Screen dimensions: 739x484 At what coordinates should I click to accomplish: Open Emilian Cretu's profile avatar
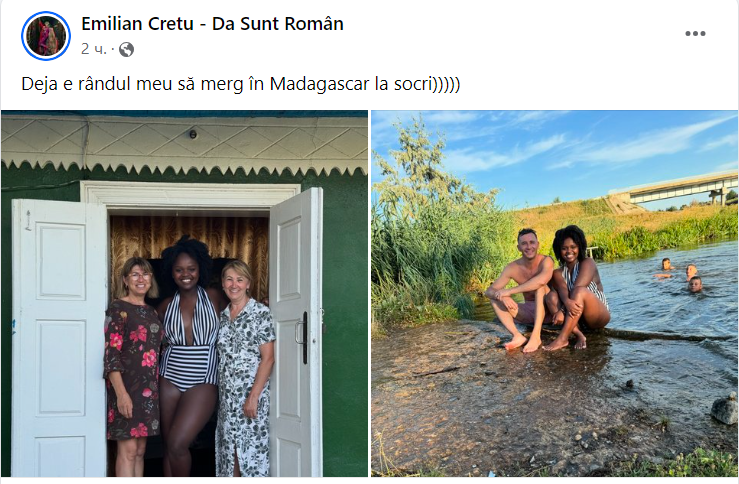pyautogui.click(x=46, y=36)
